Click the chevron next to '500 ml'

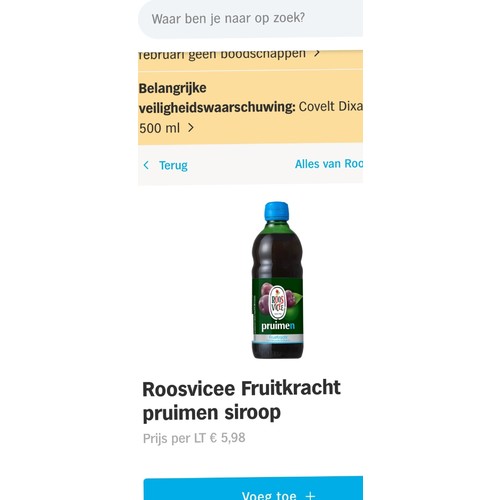(191, 128)
